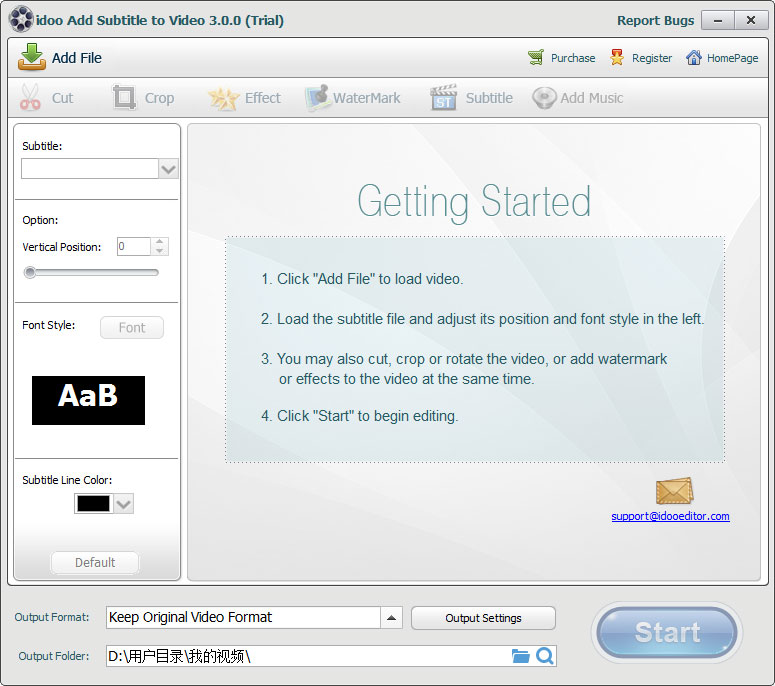Click inside the Subtitle combo box field
The height and width of the screenshot is (686, 775).
tap(90, 169)
